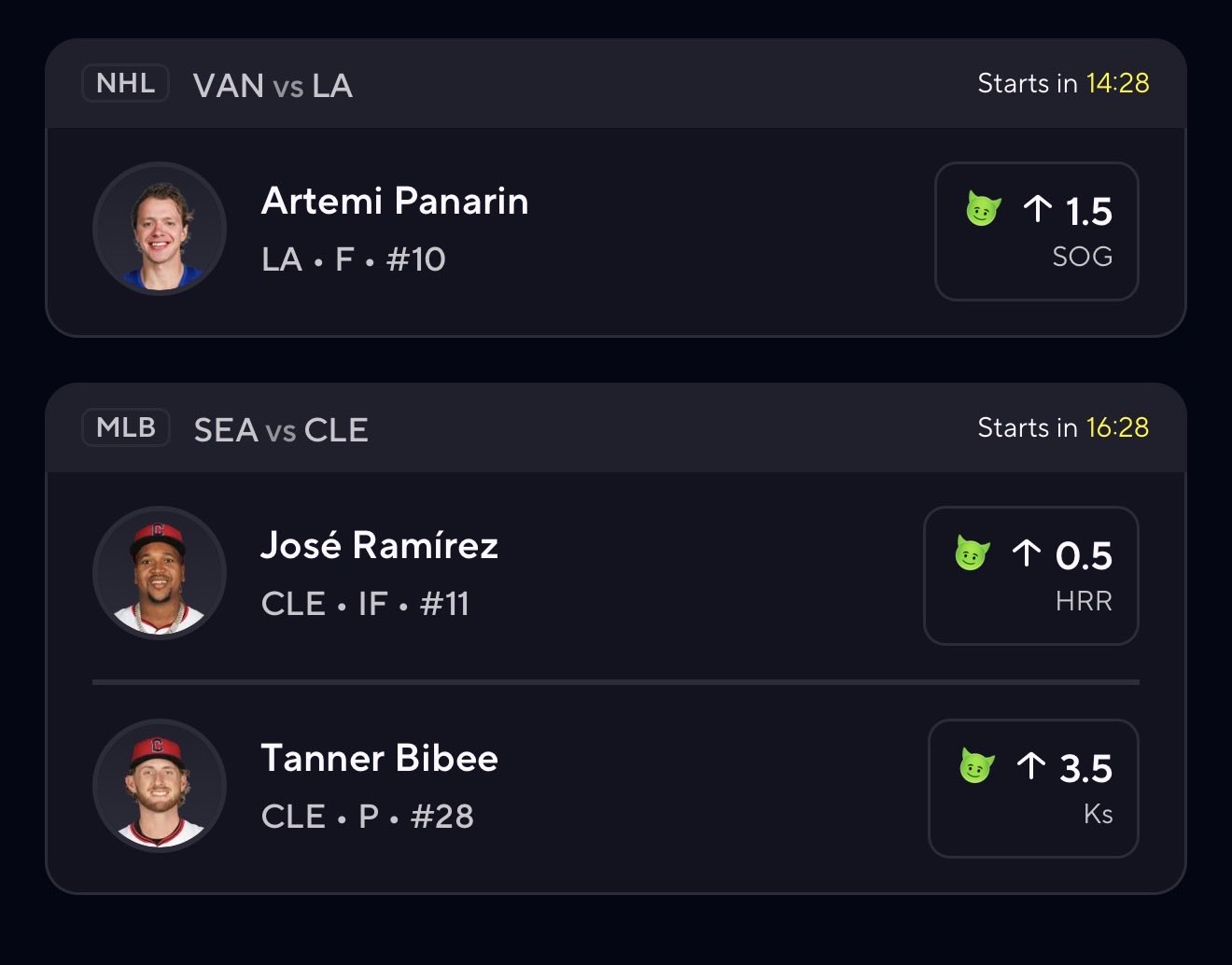The height and width of the screenshot is (965, 1232).
Task: Click the Artemi Panarin name
Action: coord(395,201)
